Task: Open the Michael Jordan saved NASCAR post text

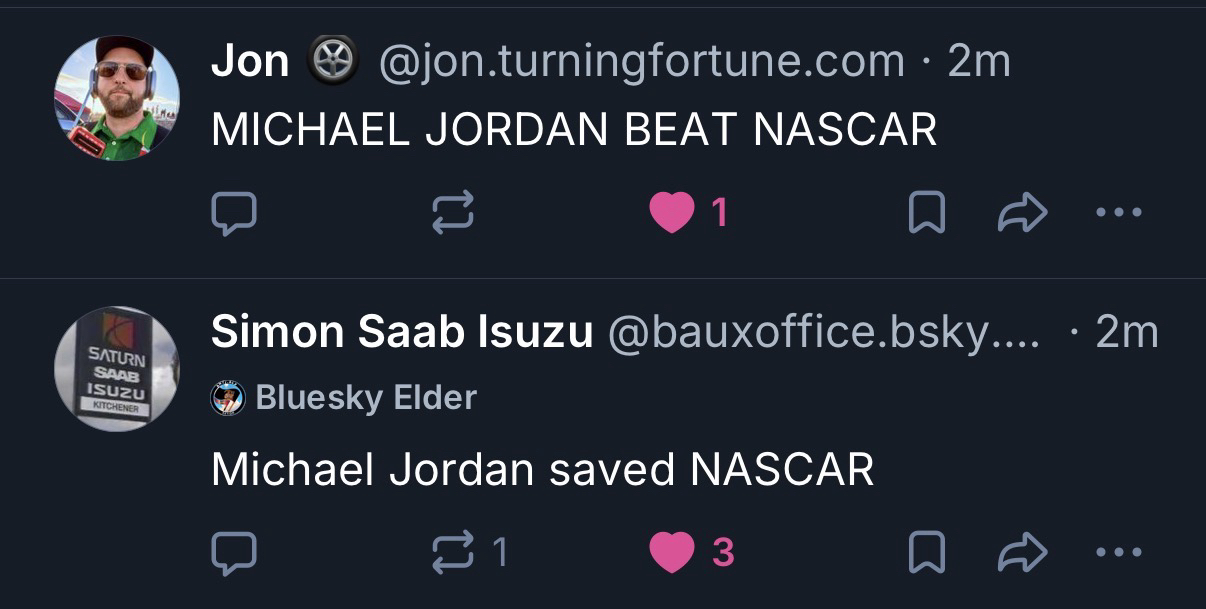Action: tap(542, 469)
